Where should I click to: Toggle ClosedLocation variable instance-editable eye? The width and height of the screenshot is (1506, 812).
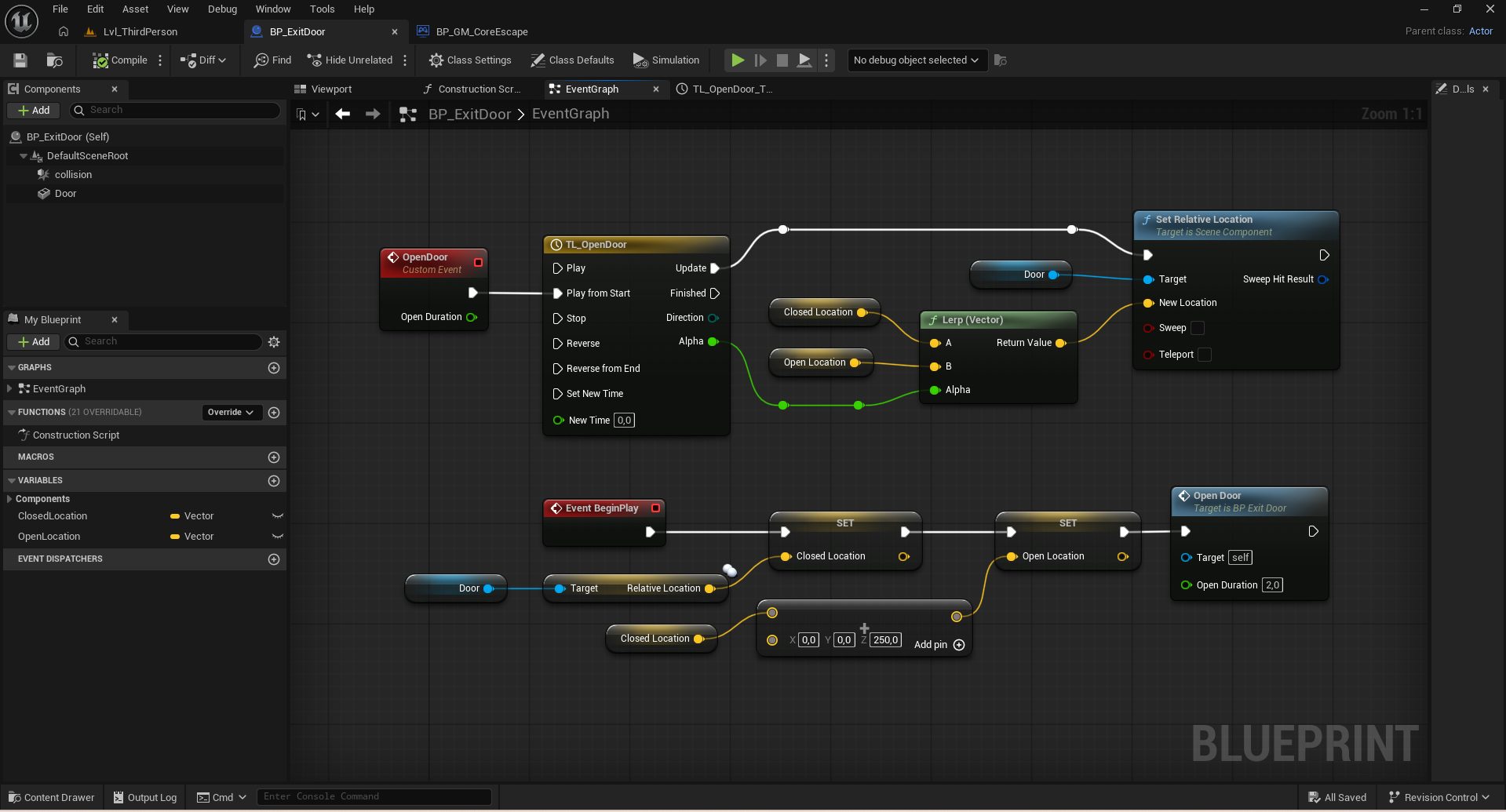[x=277, y=516]
